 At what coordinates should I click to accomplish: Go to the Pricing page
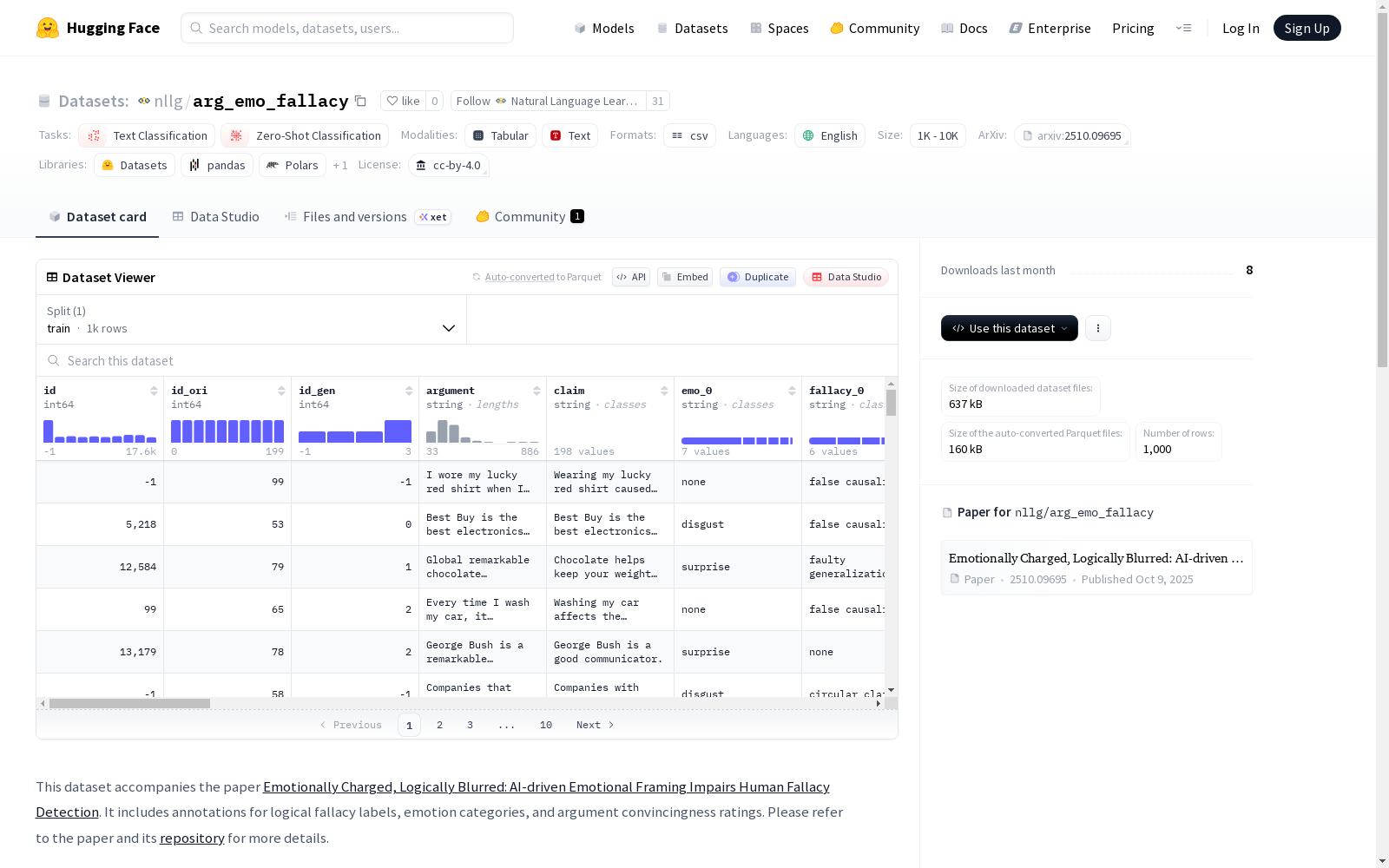pyautogui.click(x=1133, y=28)
